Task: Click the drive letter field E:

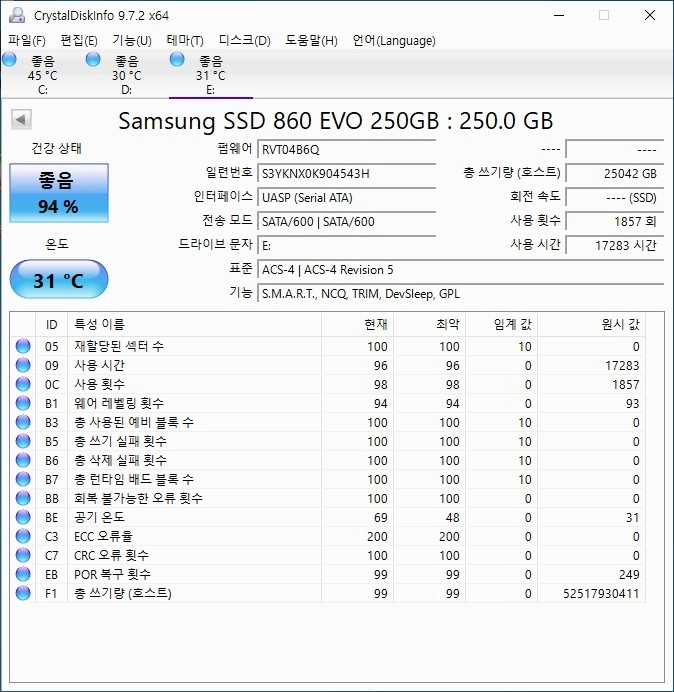Action: coord(346,245)
